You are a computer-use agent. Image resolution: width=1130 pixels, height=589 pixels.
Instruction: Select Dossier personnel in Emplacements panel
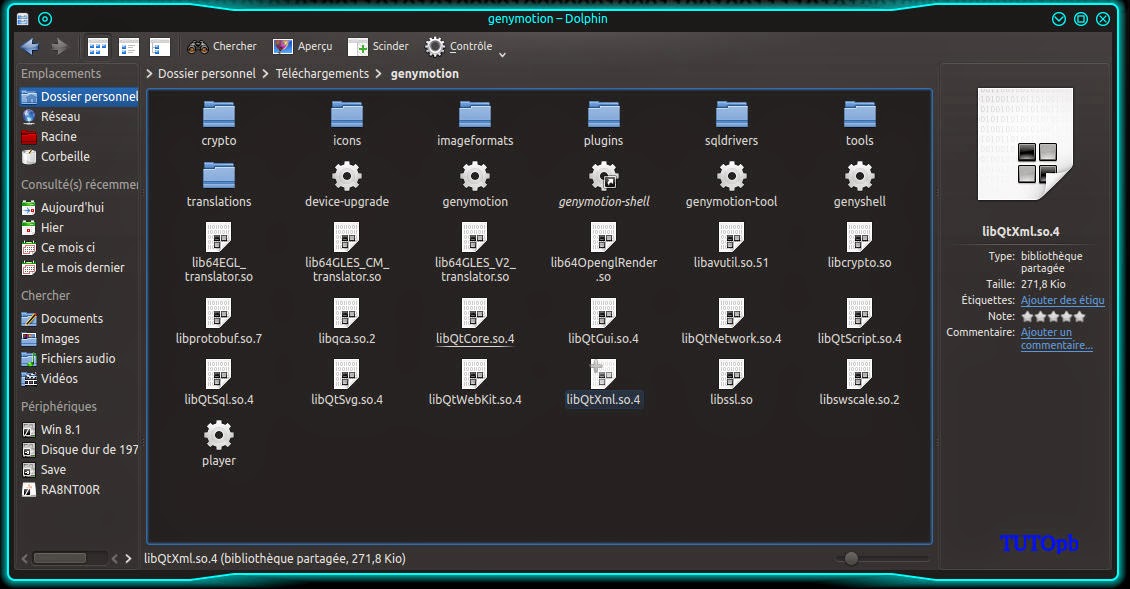tap(79, 97)
